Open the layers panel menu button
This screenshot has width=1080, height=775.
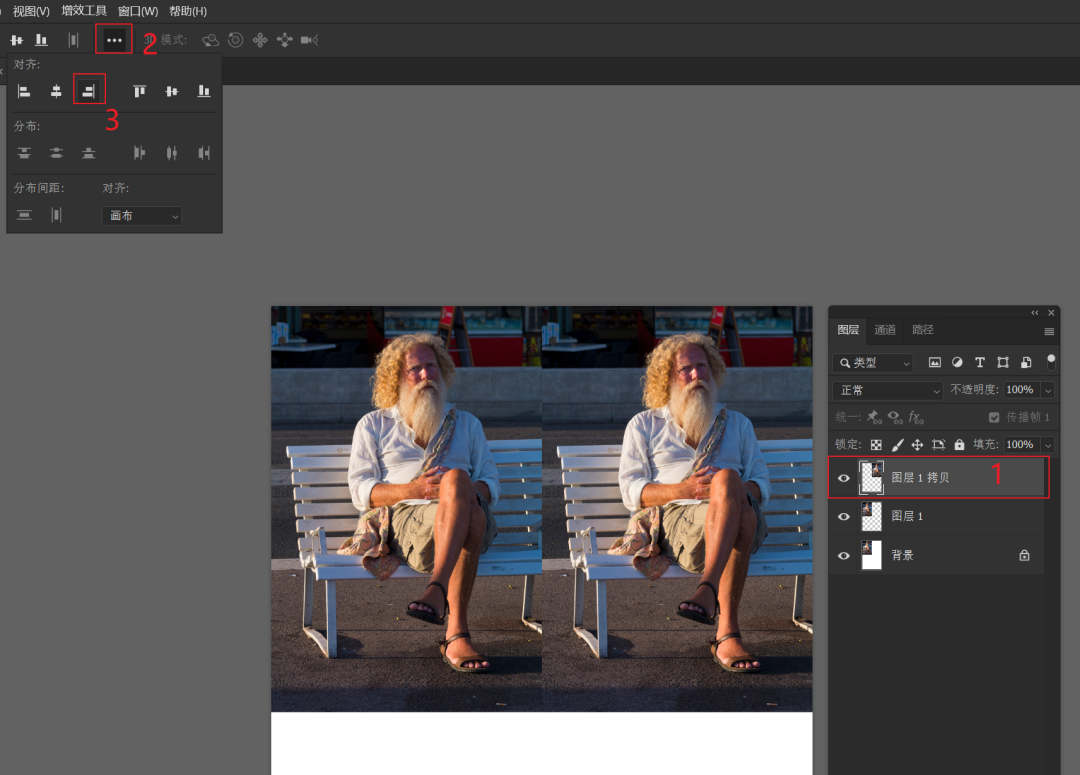click(x=1049, y=331)
